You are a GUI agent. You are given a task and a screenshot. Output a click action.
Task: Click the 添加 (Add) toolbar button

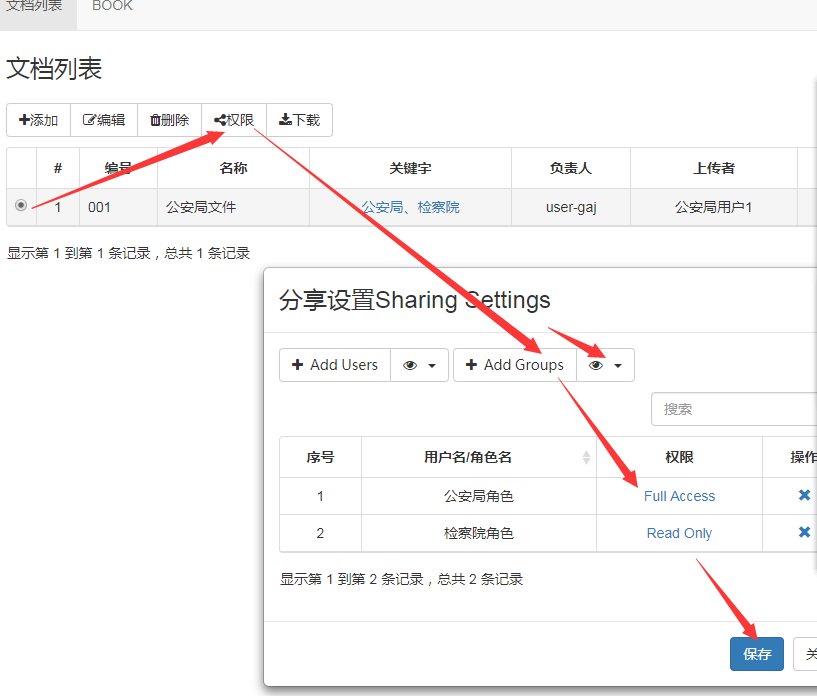39,120
